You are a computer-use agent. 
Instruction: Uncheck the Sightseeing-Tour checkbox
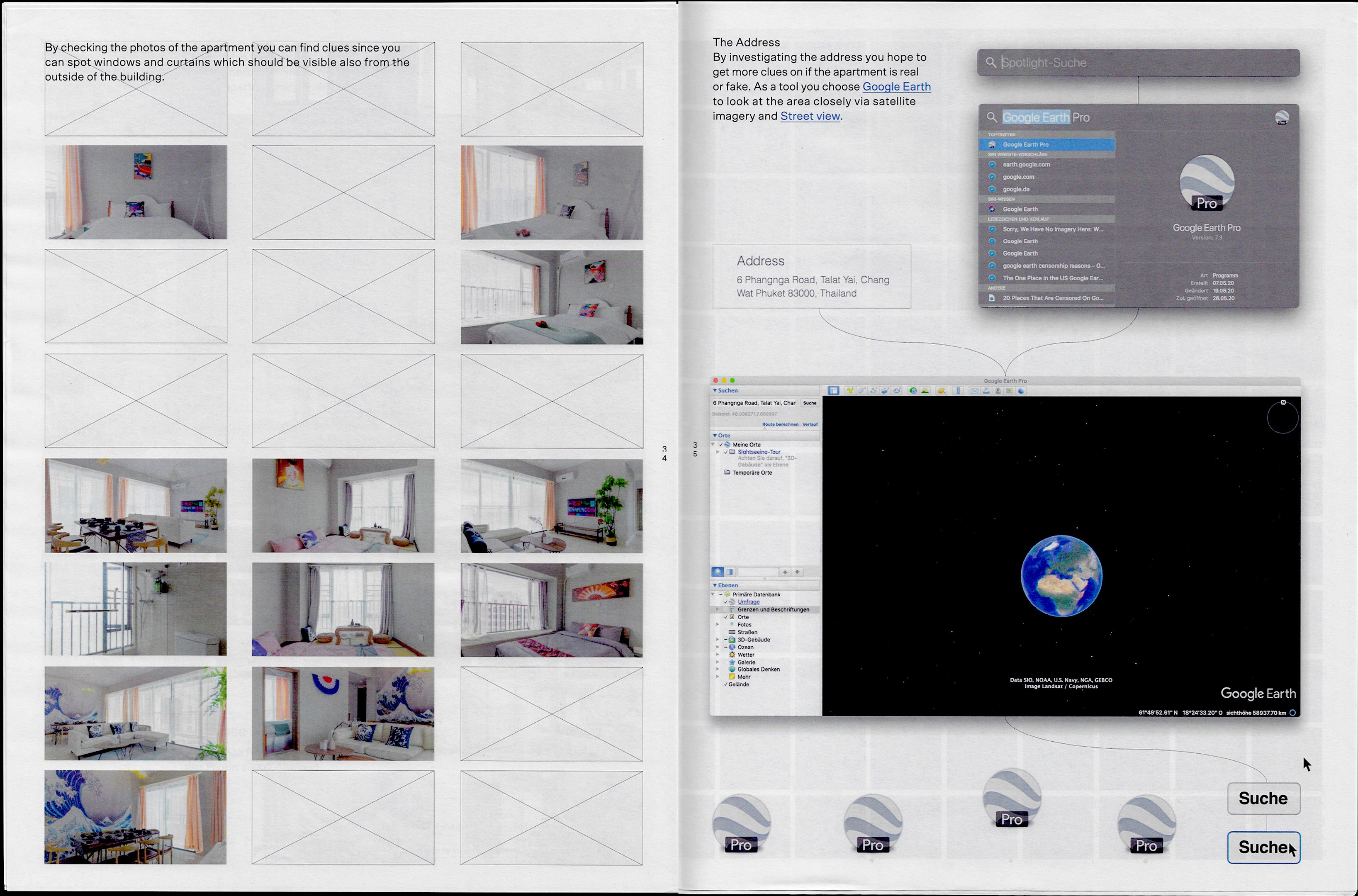click(x=726, y=452)
